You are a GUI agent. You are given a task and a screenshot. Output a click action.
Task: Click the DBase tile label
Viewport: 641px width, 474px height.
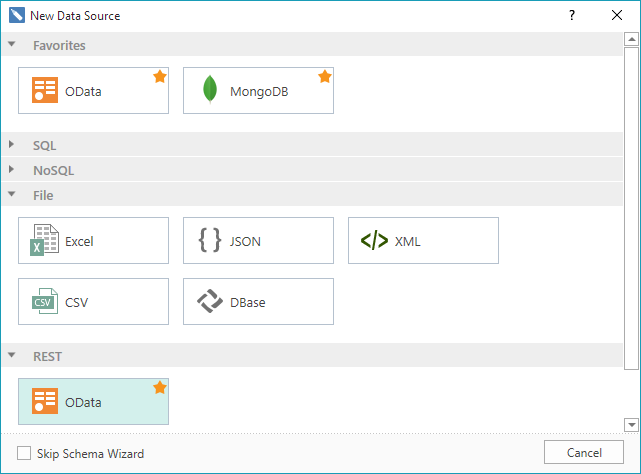pos(248,303)
